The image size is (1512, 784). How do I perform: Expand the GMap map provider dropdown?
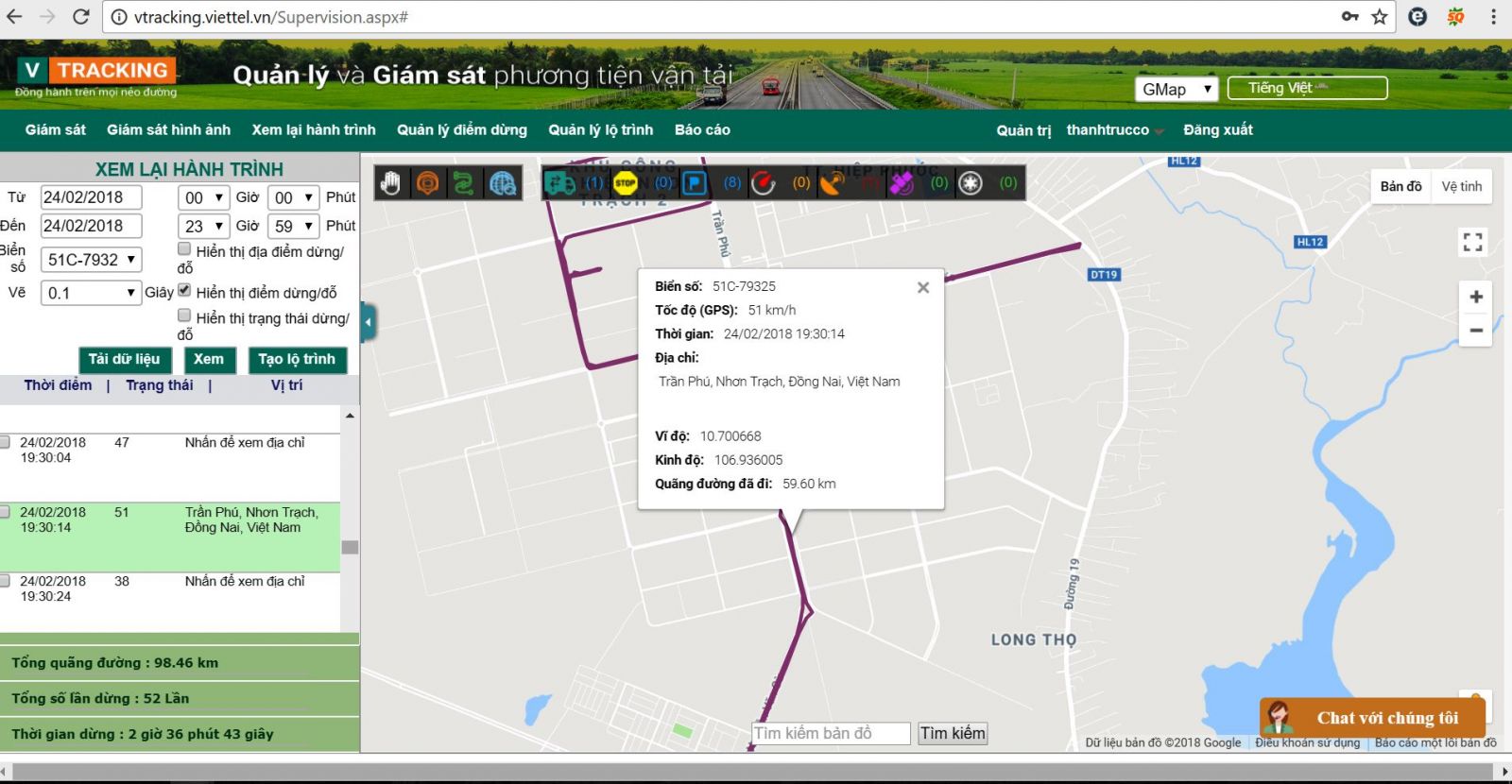point(1176,89)
